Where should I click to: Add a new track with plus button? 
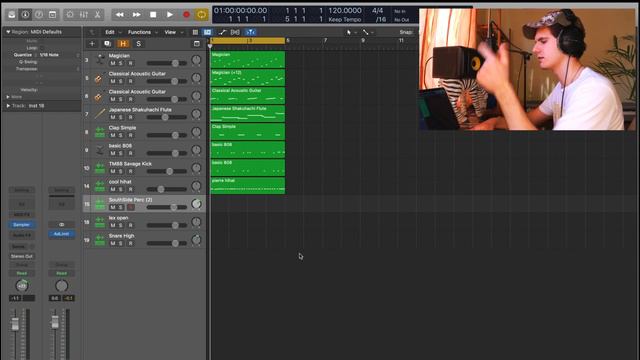pyautogui.click(x=92, y=44)
